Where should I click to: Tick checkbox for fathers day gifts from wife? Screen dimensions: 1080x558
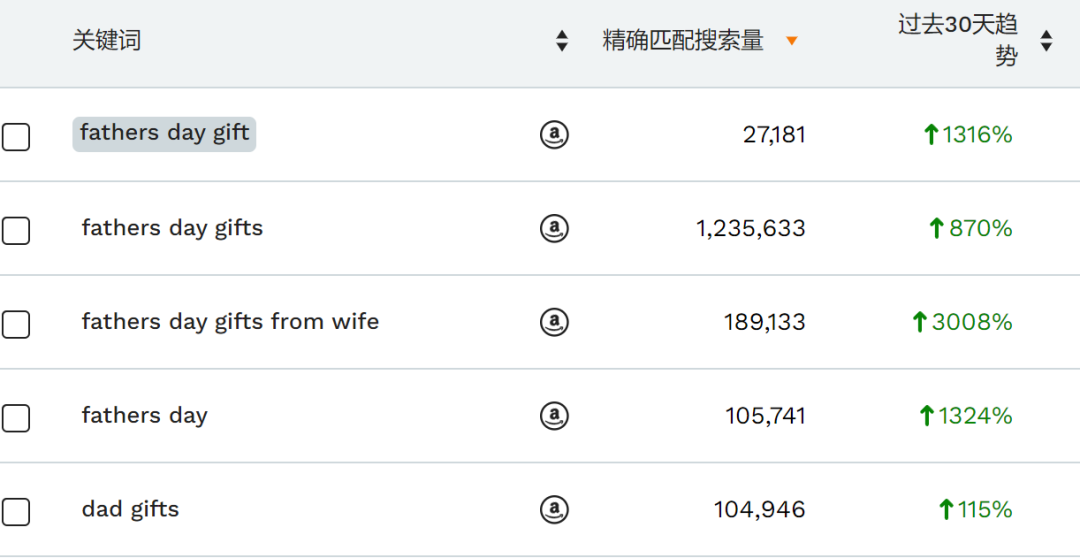[x=16, y=324]
